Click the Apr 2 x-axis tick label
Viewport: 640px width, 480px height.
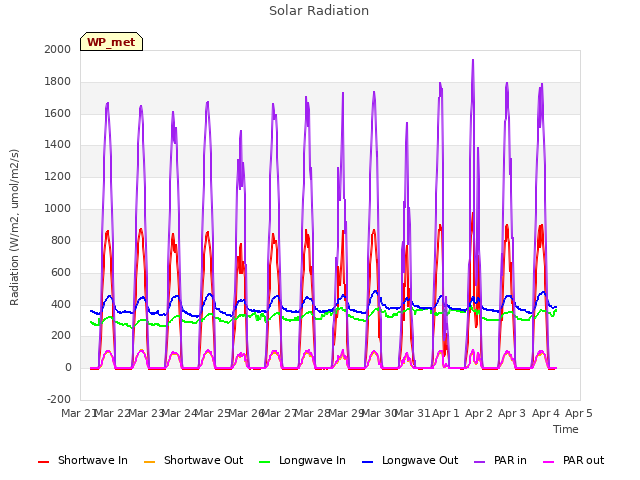pos(479,413)
